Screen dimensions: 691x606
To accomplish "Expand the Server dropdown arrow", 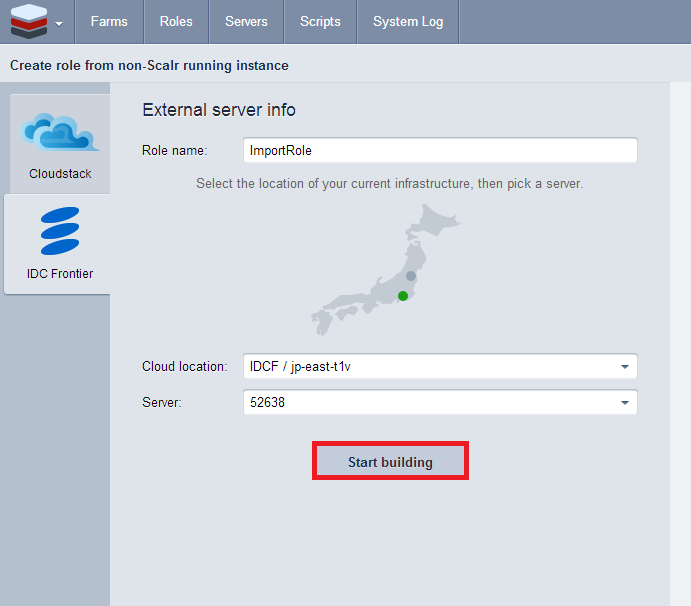I will (624, 402).
